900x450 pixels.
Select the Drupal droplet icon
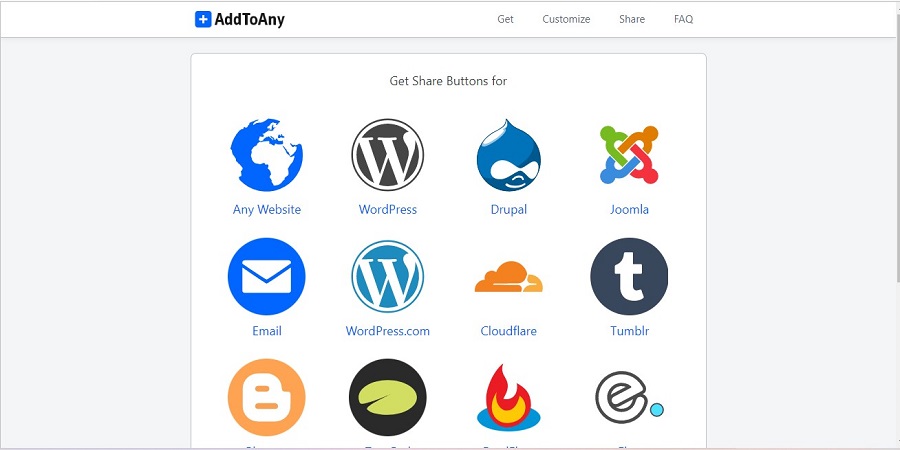click(x=509, y=155)
